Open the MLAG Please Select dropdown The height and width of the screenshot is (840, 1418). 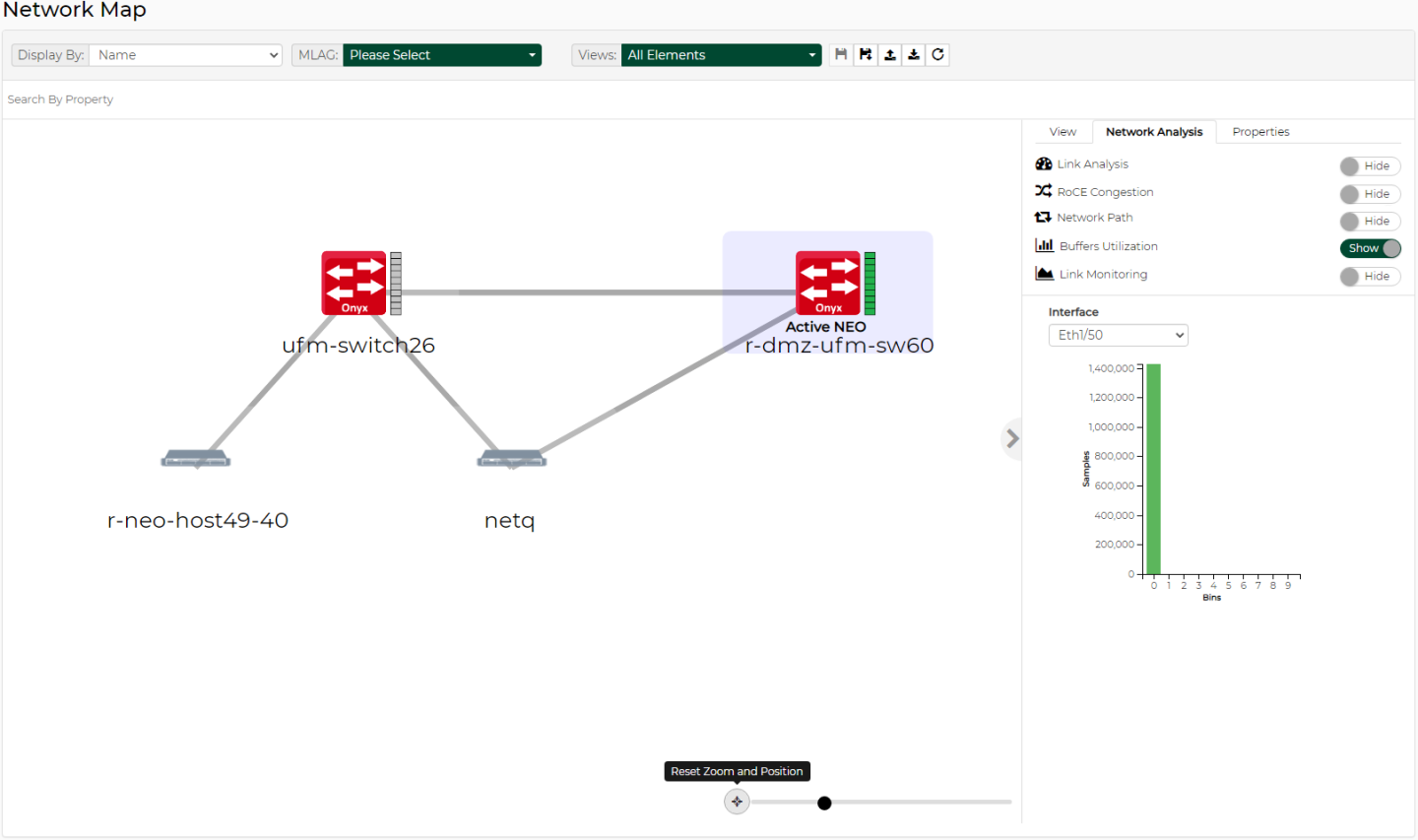(x=441, y=55)
